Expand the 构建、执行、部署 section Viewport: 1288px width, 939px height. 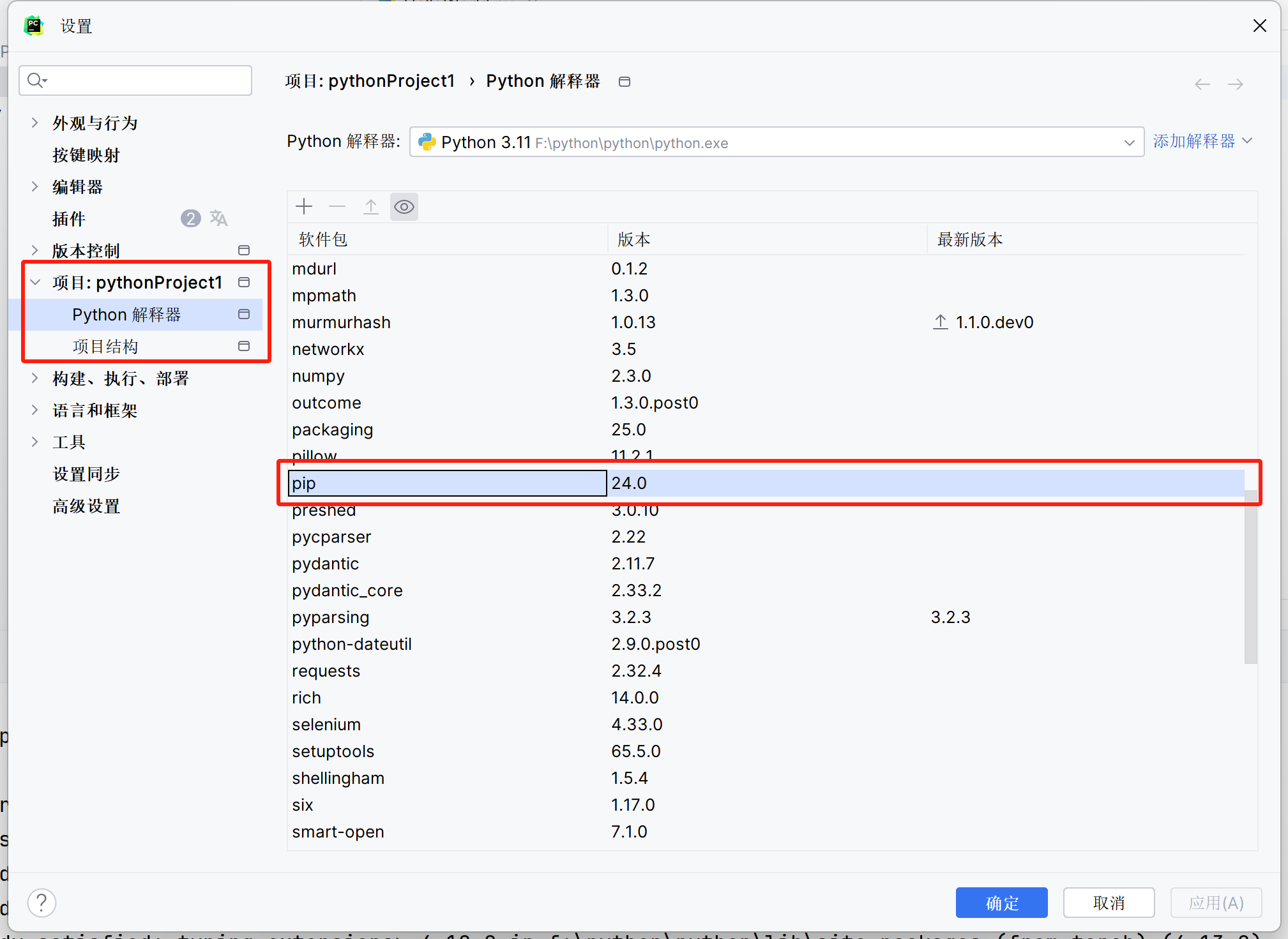pos(35,378)
